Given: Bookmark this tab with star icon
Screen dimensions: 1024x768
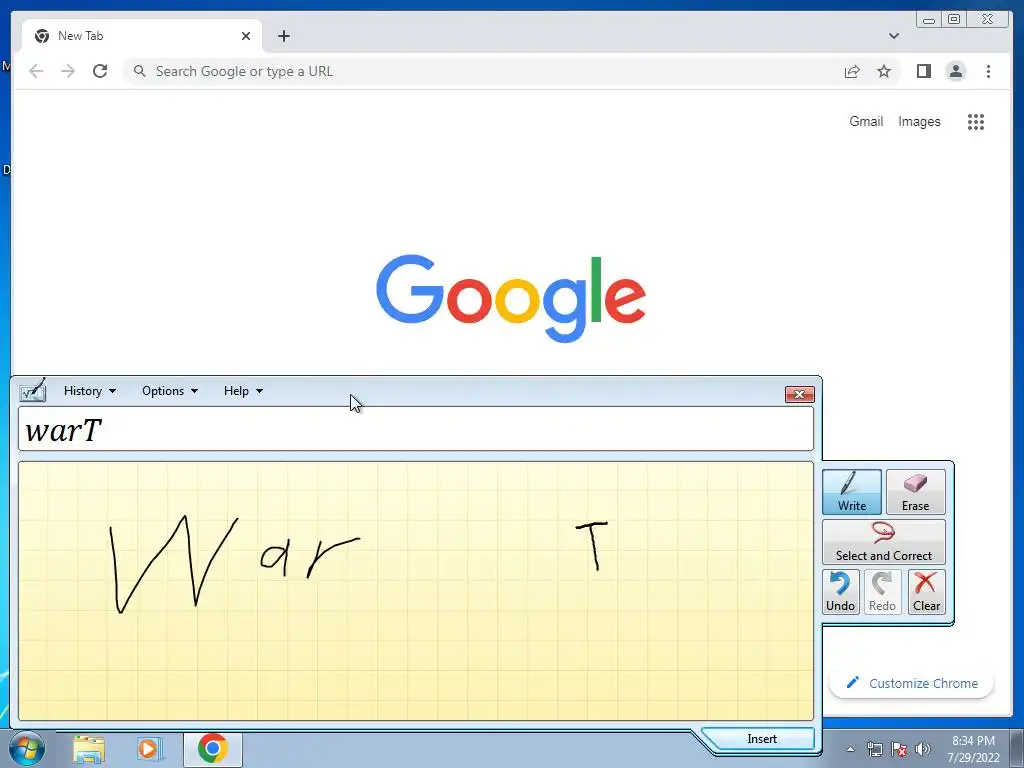Looking at the screenshot, I should tap(884, 71).
